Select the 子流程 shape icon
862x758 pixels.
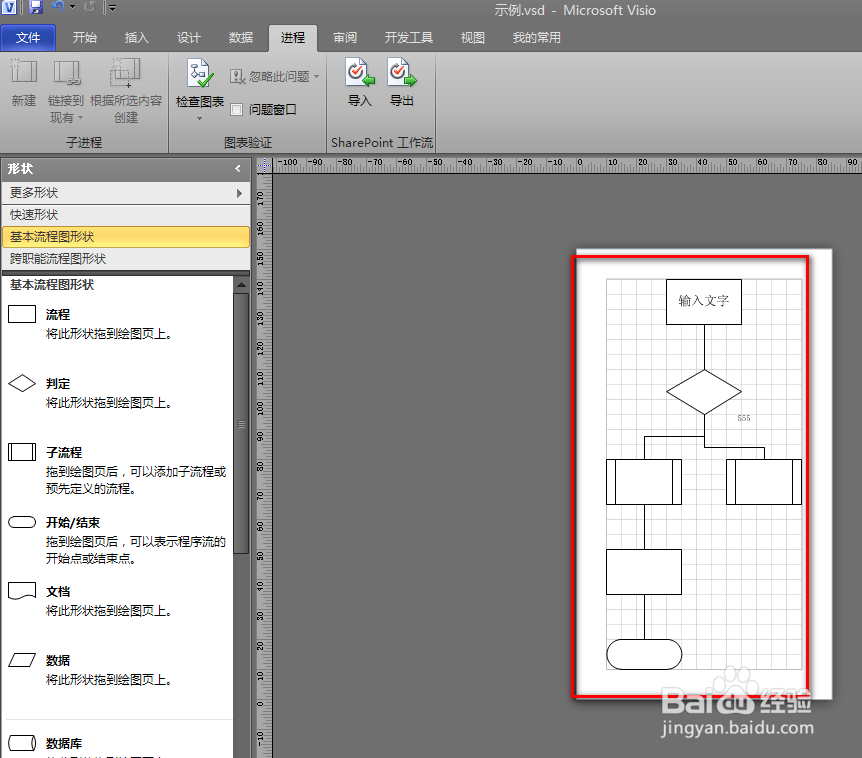22,452
